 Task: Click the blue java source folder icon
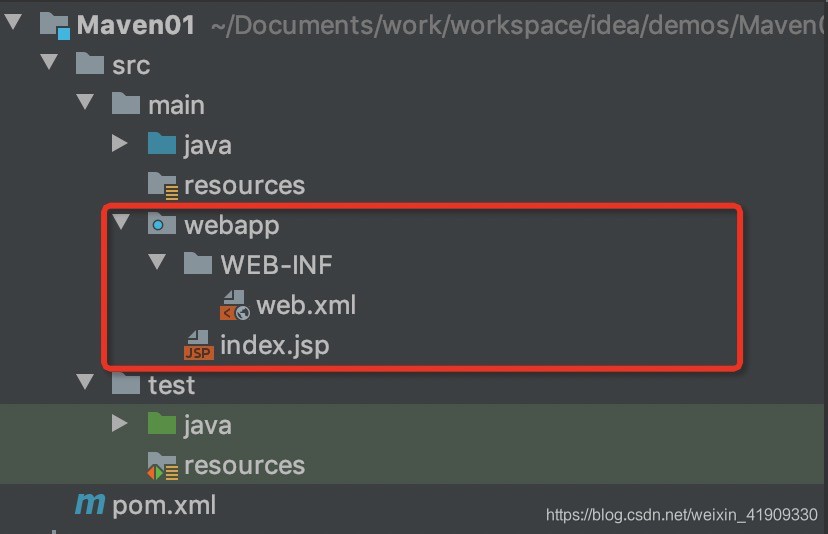coord(162,144)
